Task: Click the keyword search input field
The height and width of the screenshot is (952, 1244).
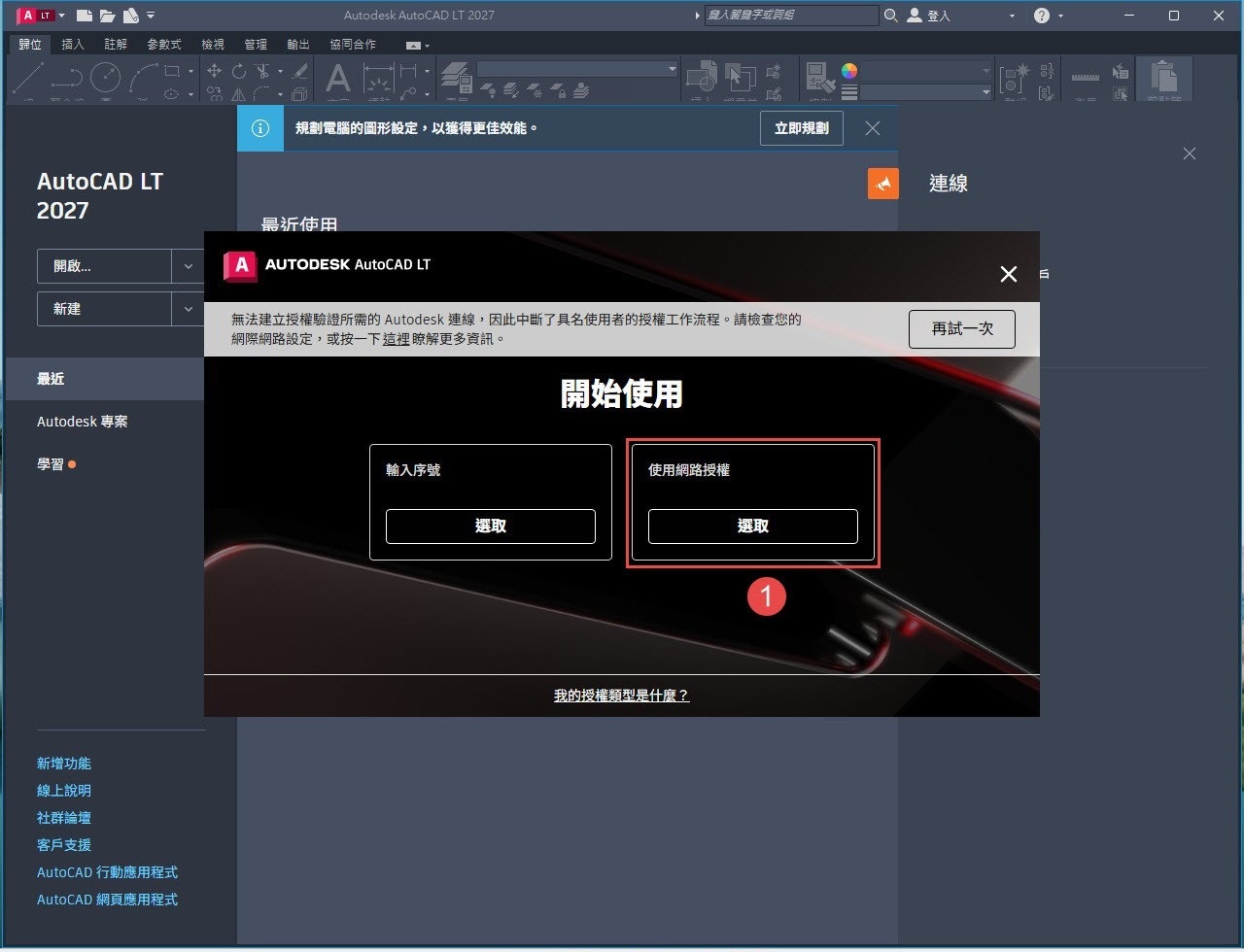Action: pos(791,16)
